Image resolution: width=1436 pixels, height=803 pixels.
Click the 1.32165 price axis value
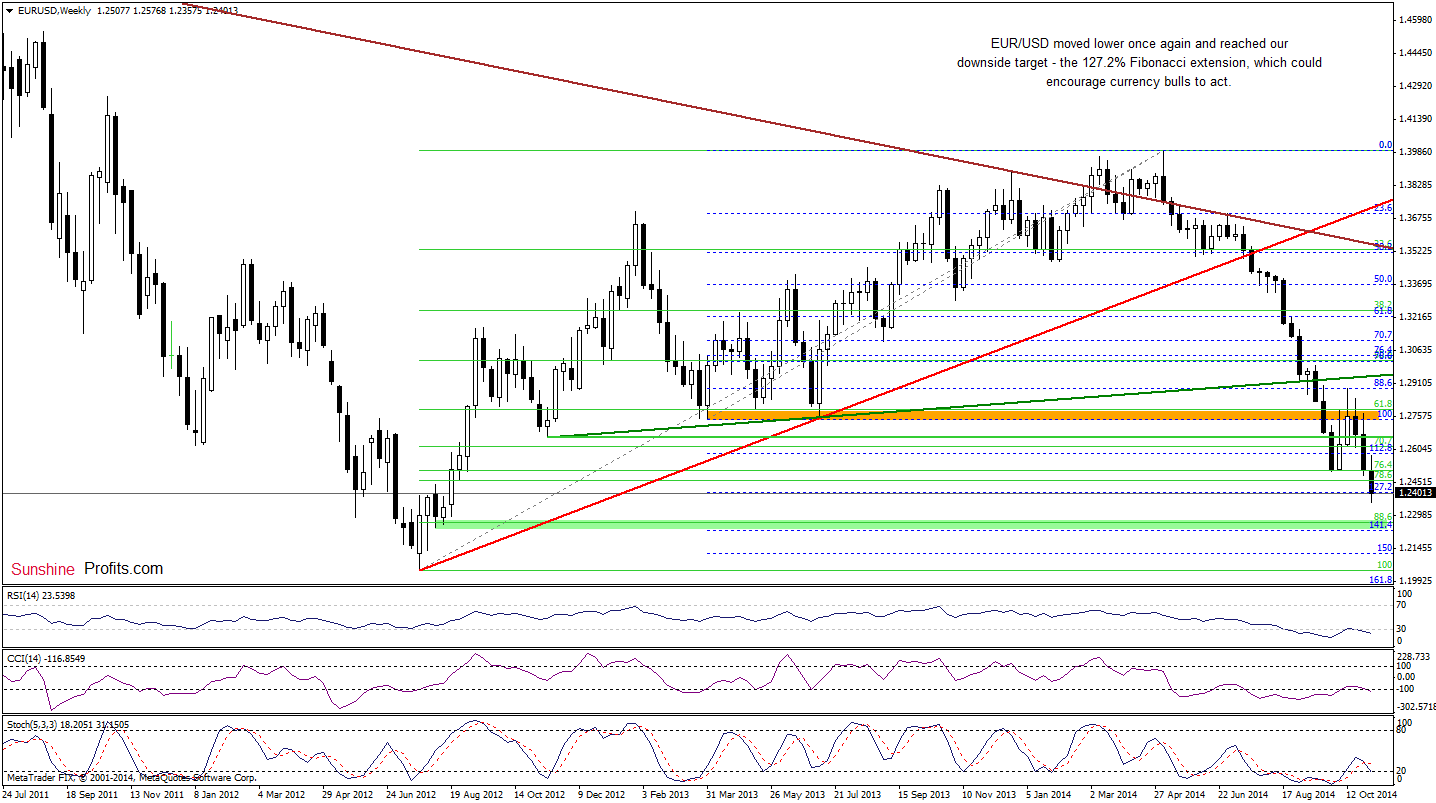point(1416,316)
